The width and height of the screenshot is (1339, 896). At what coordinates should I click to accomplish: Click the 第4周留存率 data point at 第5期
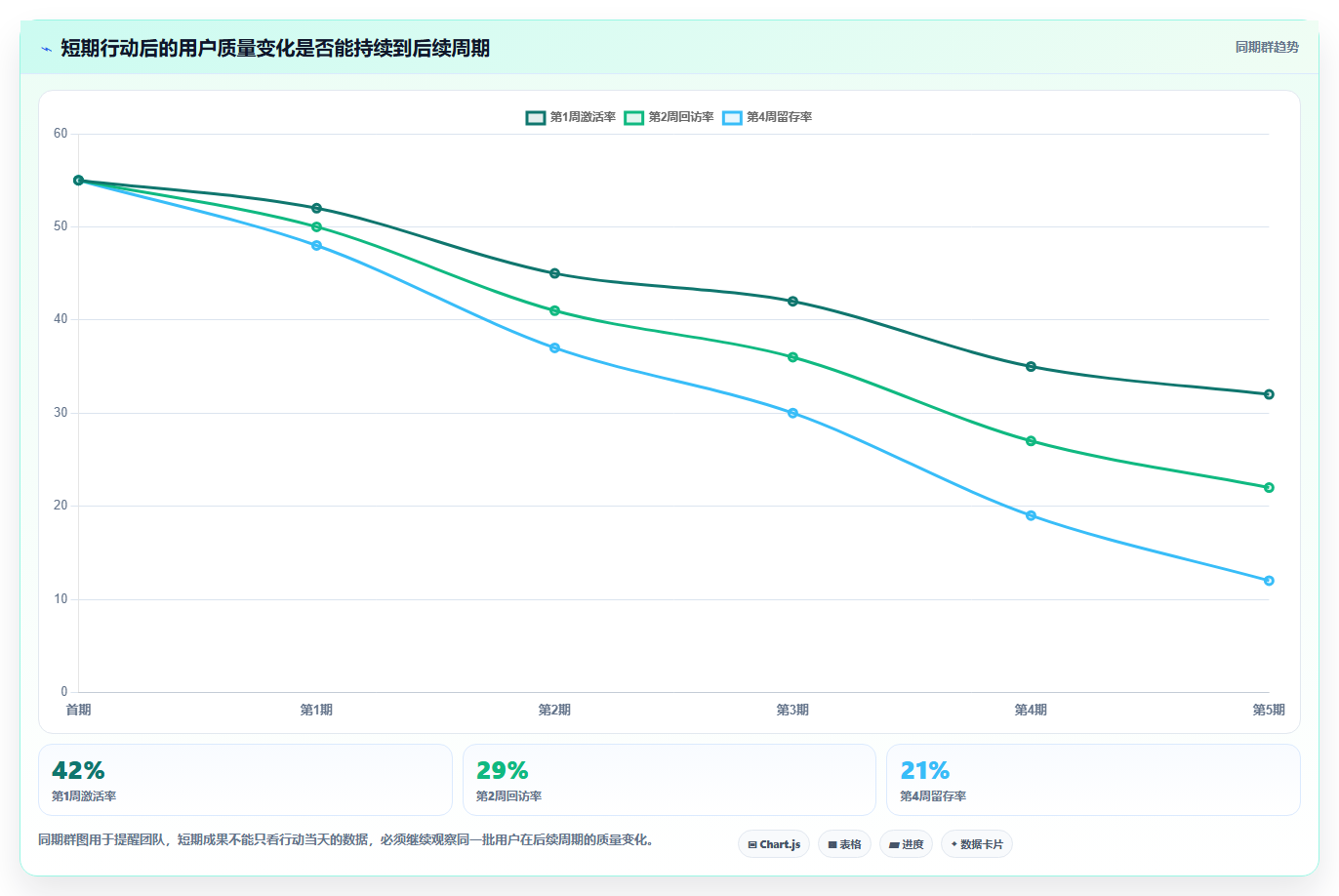1269,581
